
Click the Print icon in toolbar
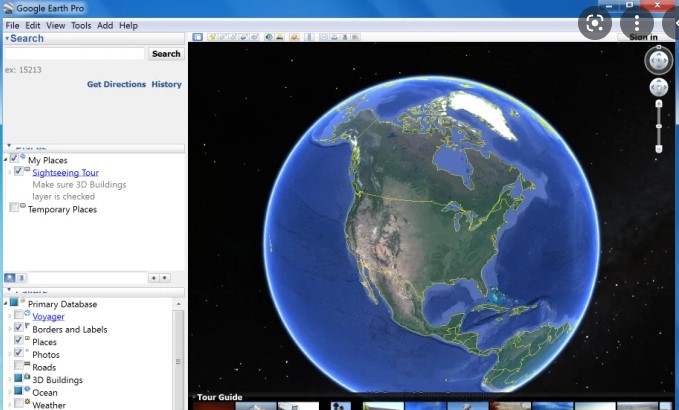334,37
